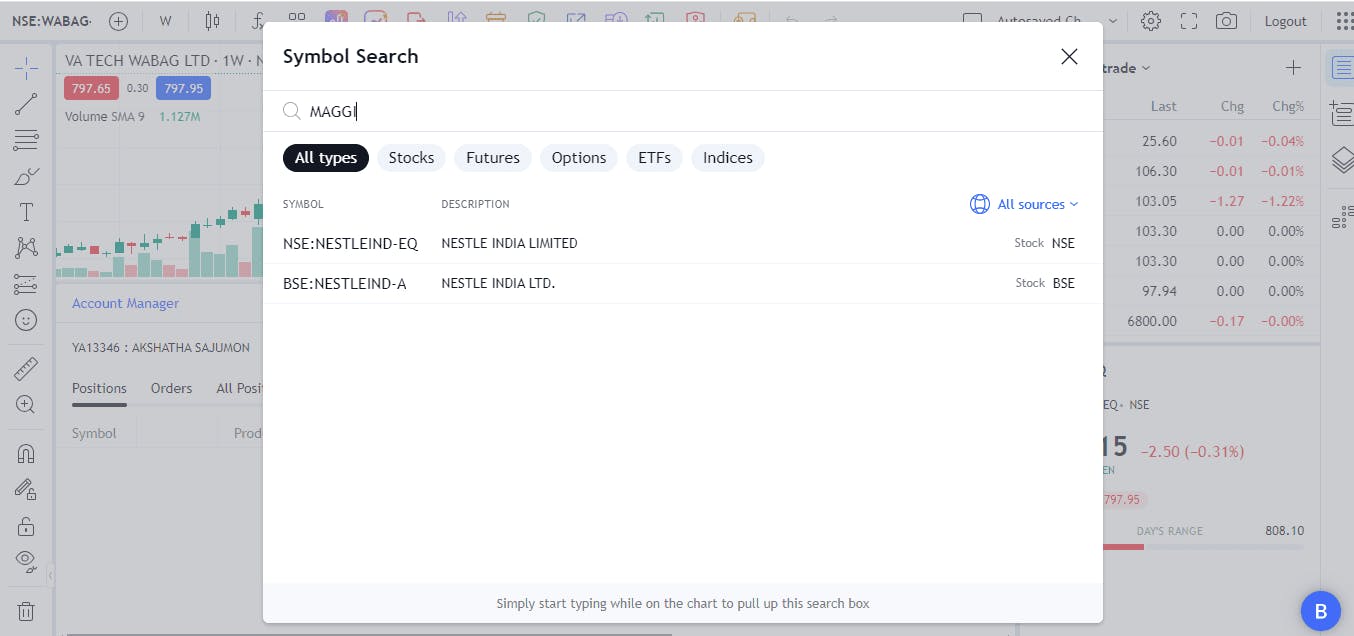The width and height of the screenshot is (1354, 636).
Task: Click the remove drawings trash icon
Action: tap(26, 610)
